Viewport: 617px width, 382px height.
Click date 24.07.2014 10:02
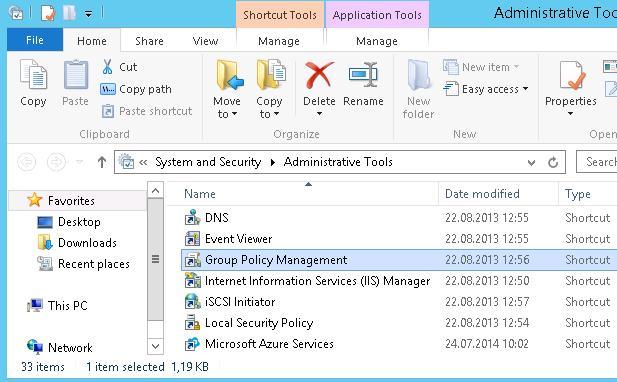[x=487, y=344]
